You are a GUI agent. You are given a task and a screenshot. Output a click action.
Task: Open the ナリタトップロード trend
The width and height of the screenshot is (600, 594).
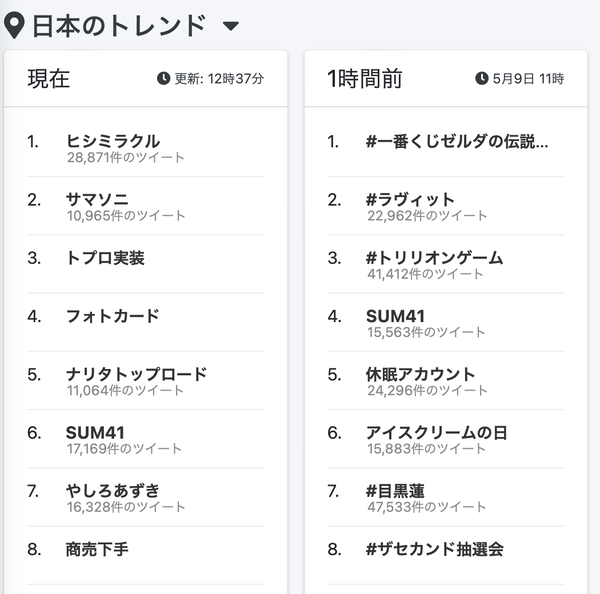point(137,374)
